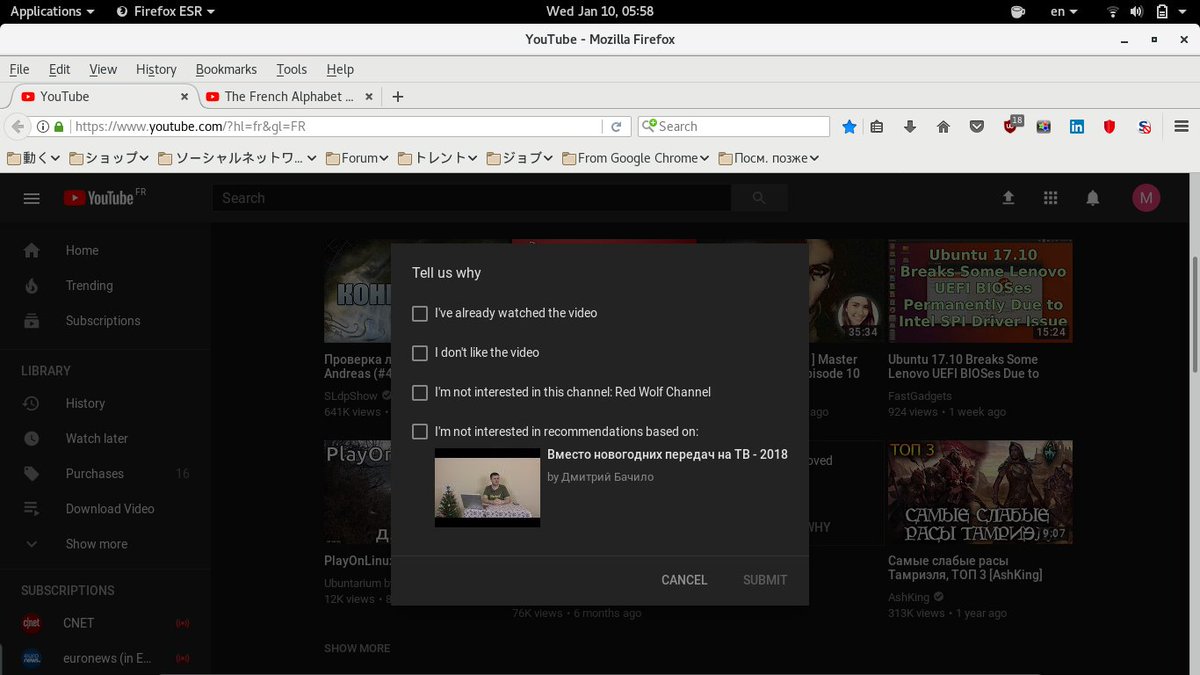The image size is (1200, 675).
Task: Bookmark this page with the star icon
Action: pos(849,127)
